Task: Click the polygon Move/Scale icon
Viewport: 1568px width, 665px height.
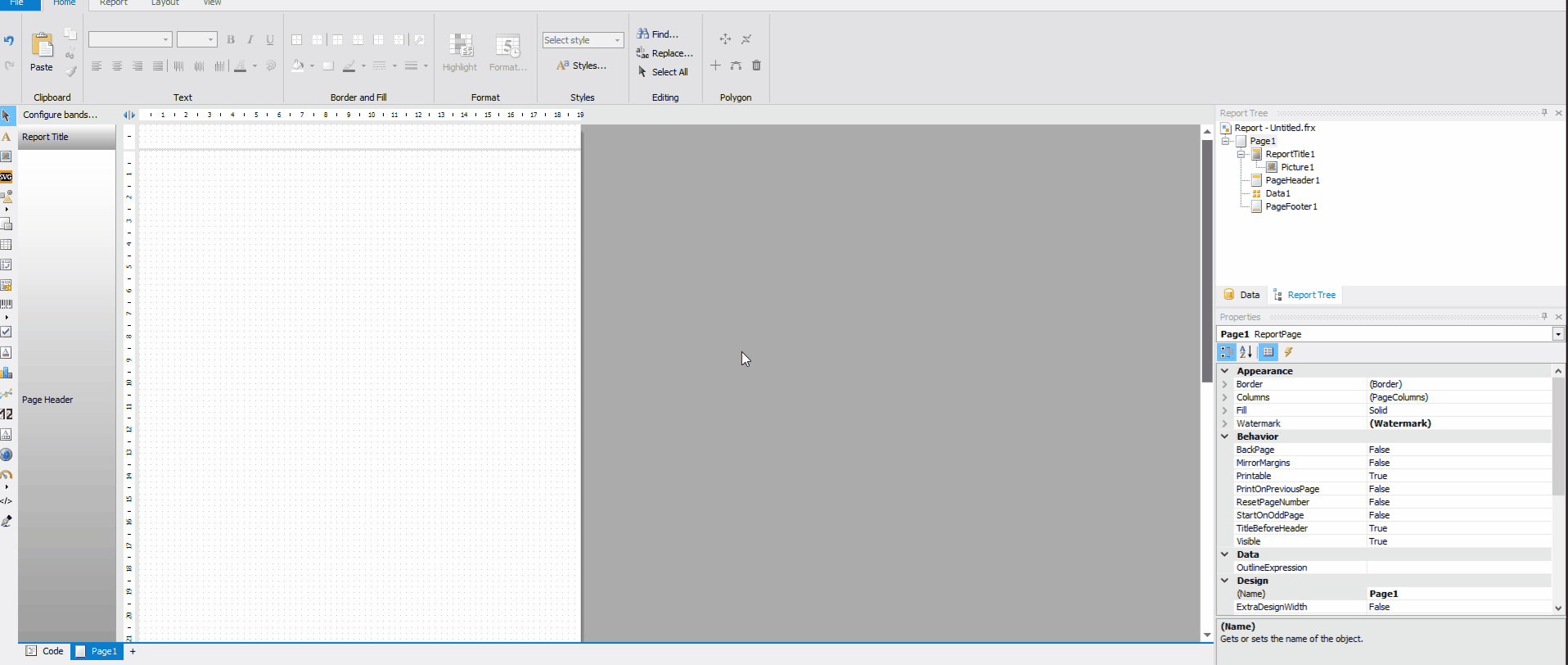Action: pos(725,39)
